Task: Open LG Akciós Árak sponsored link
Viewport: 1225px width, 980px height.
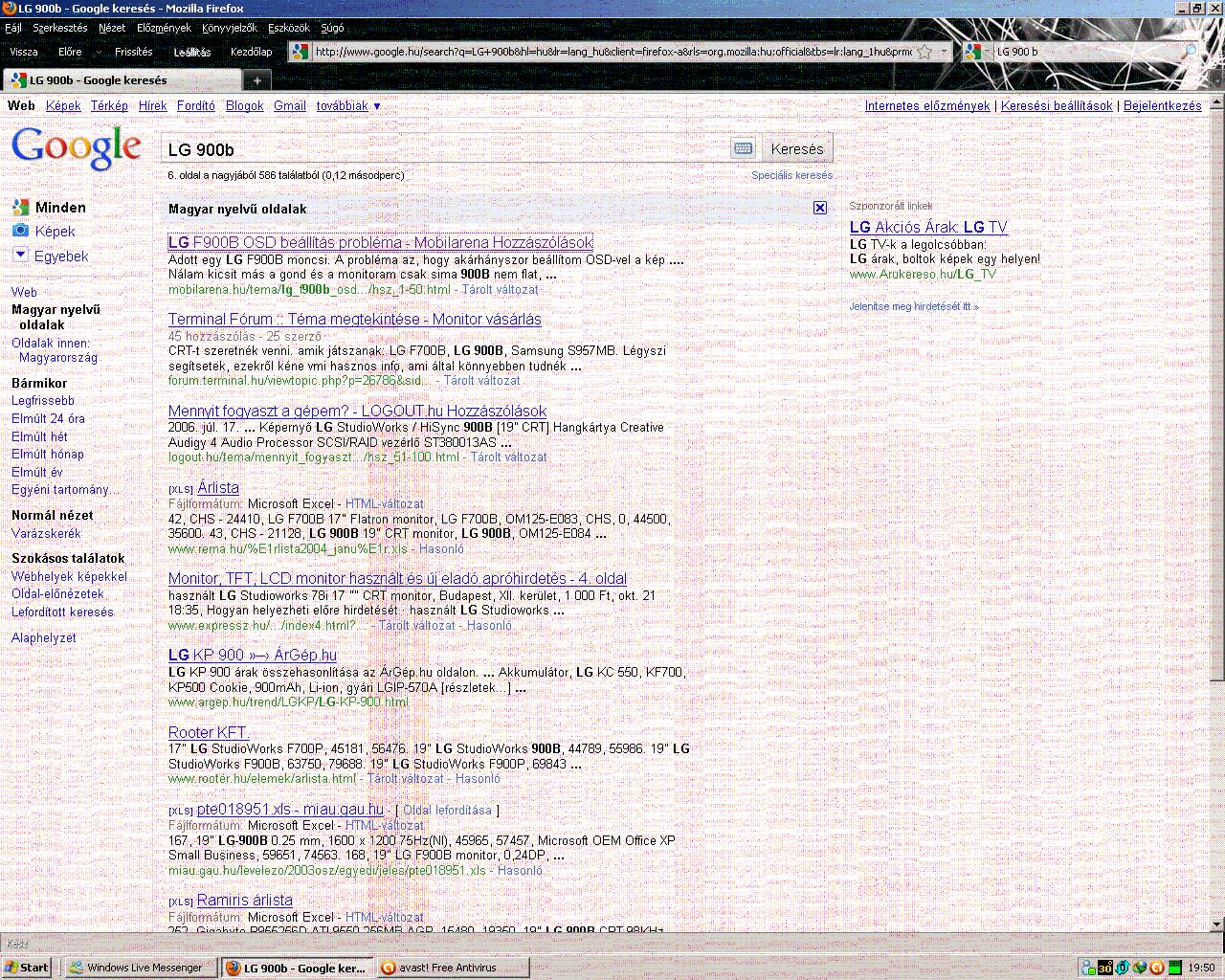Action: [928, 227]
